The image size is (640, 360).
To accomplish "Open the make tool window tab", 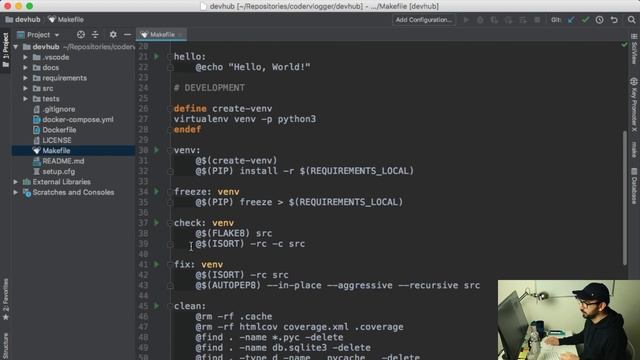I will tap(634, 150).
